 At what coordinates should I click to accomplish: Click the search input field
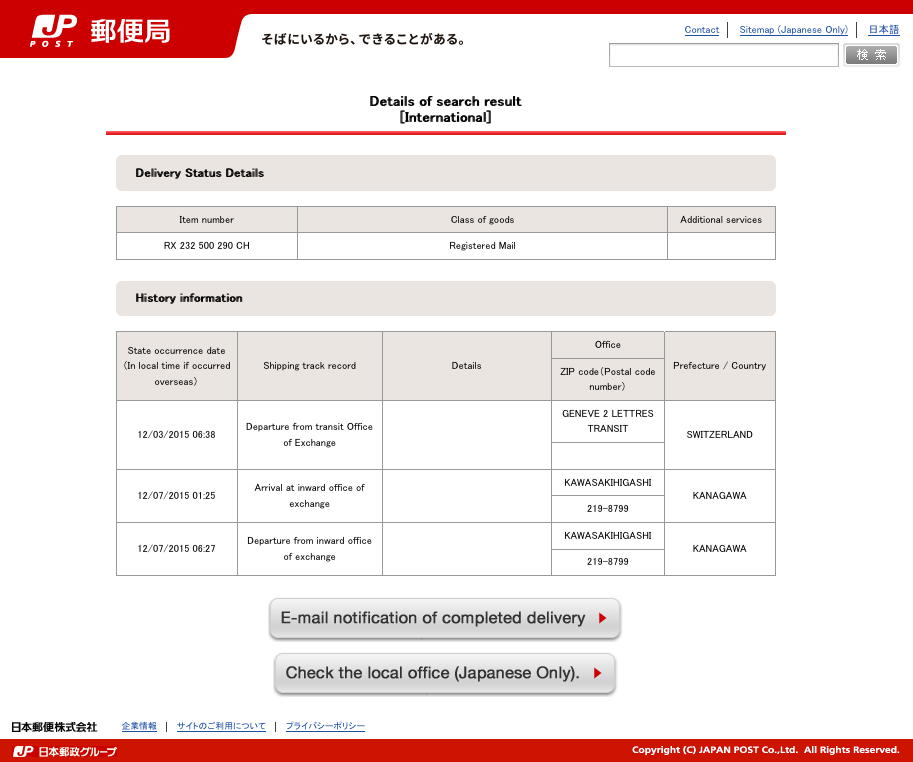click(723, 55)
